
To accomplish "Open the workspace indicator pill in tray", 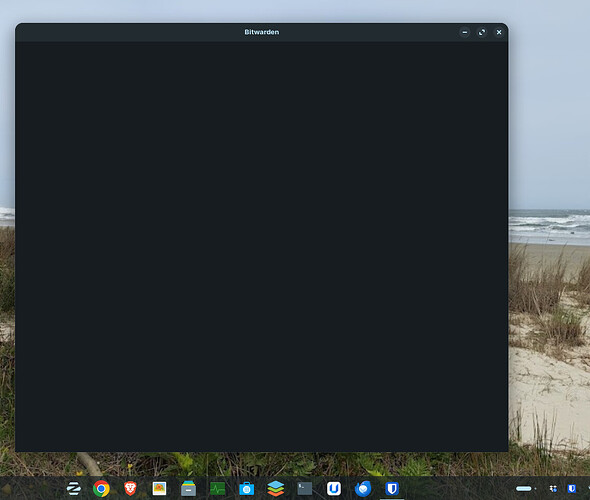I will 524,489.
